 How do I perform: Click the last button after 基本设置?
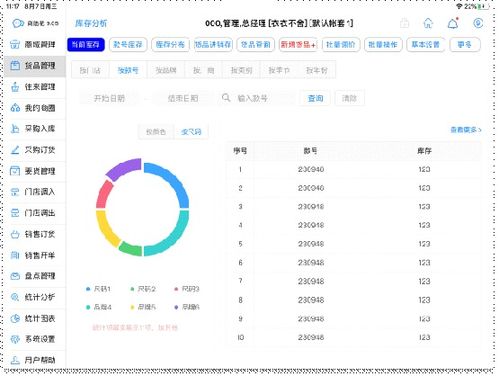pyautogui.click(x=465, y=45)
